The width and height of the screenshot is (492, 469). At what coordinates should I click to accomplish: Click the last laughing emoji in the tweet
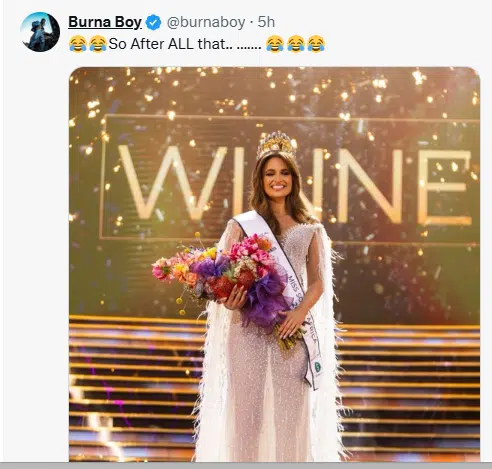click(316, 44)
